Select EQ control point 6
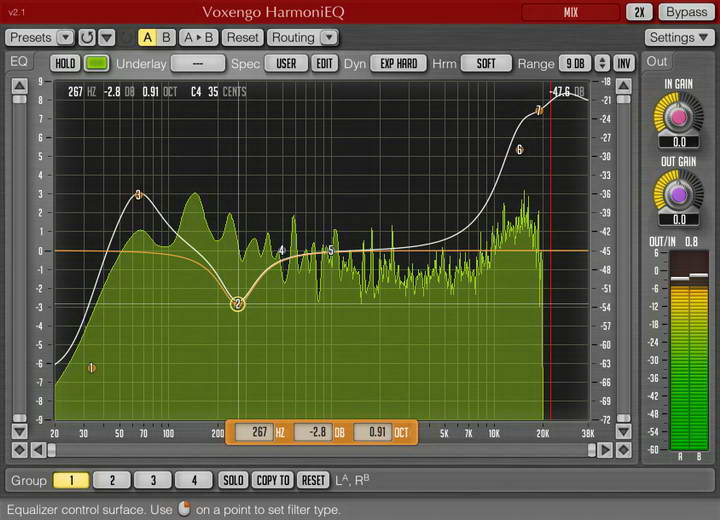Screen dimensions: 720x520 (x=519, y=149)
